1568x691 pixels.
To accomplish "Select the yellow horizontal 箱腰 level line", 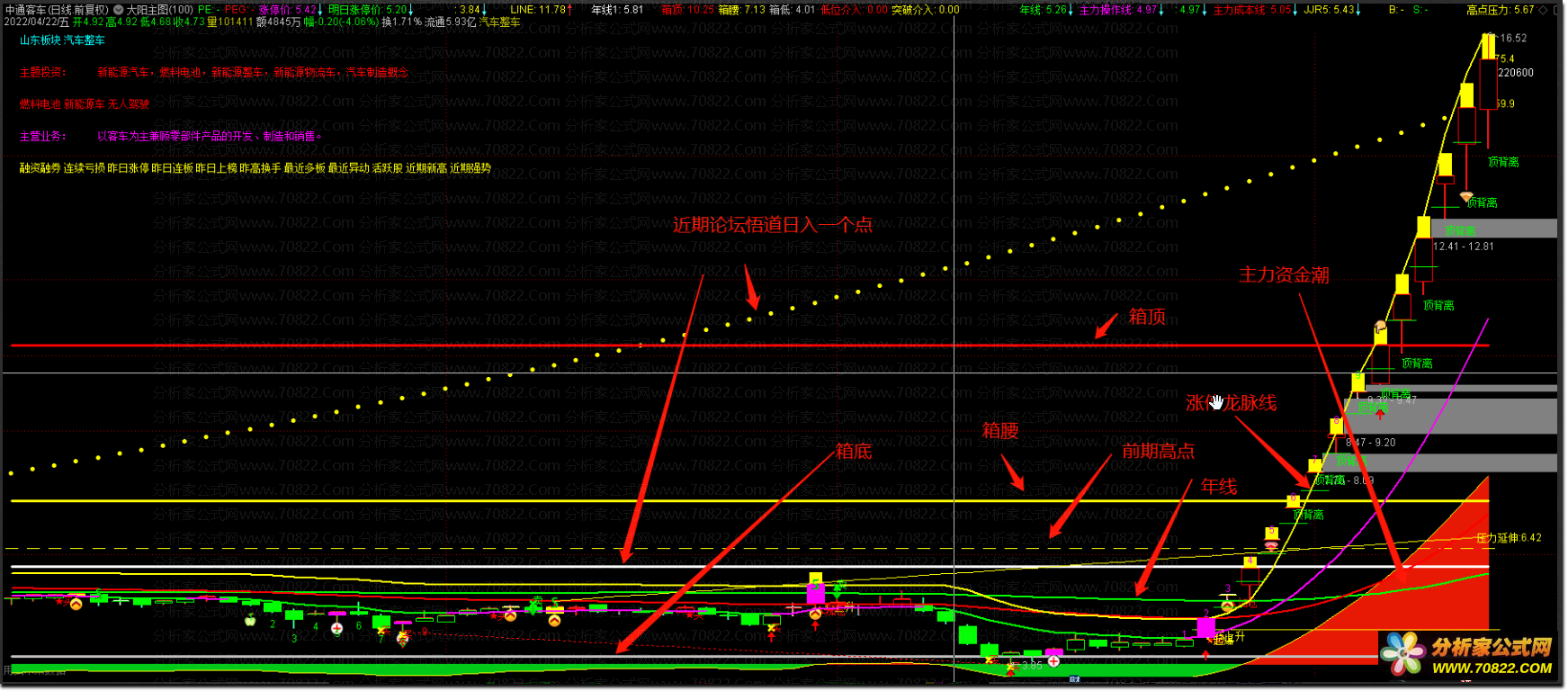I will click(x=749, y=500).
